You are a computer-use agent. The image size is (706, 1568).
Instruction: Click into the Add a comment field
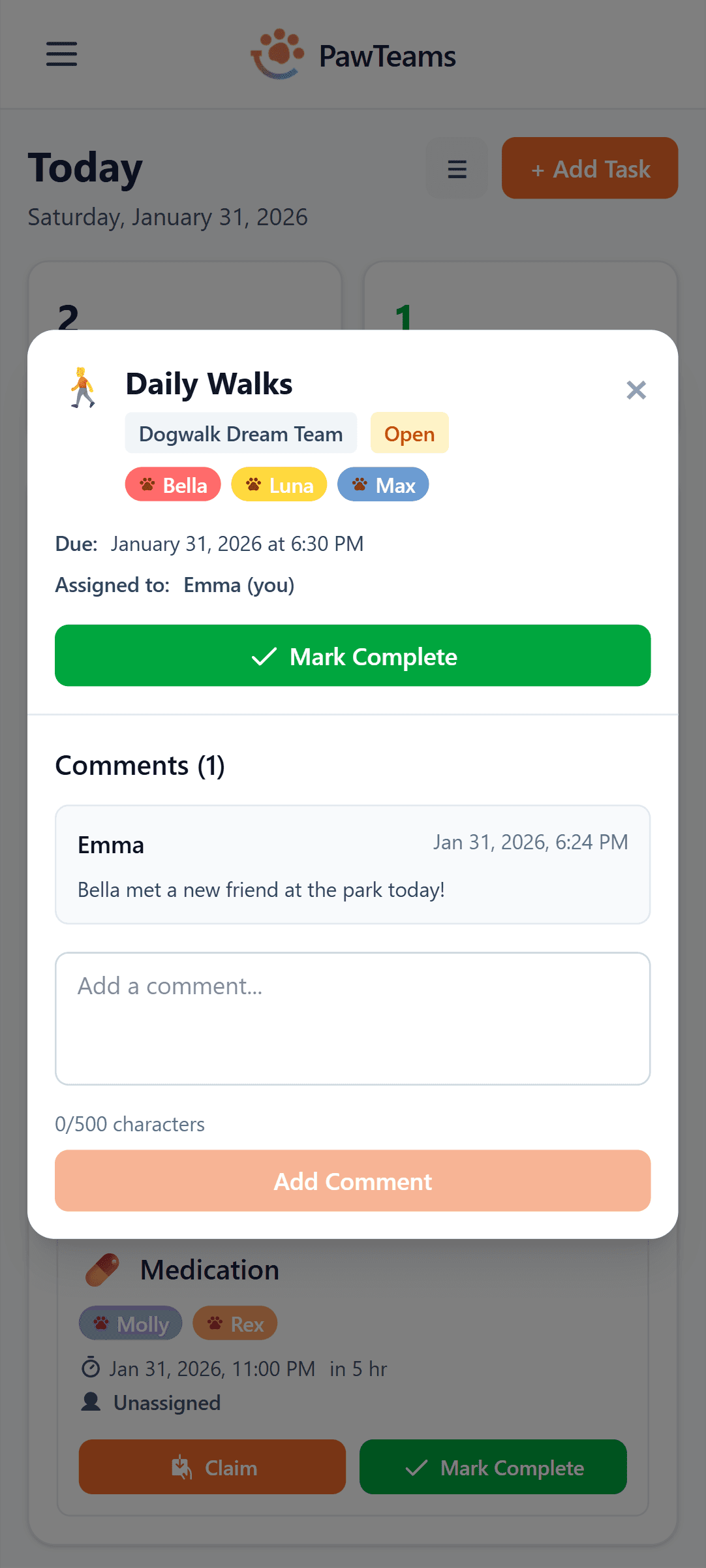click(352, 1018)
